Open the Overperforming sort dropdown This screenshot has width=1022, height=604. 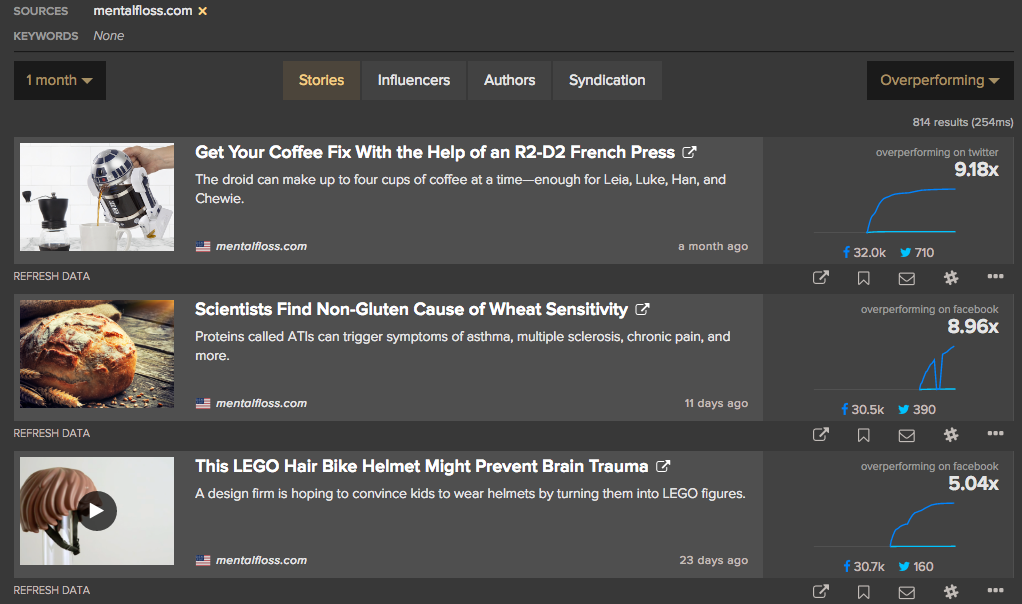coord(939,80)
